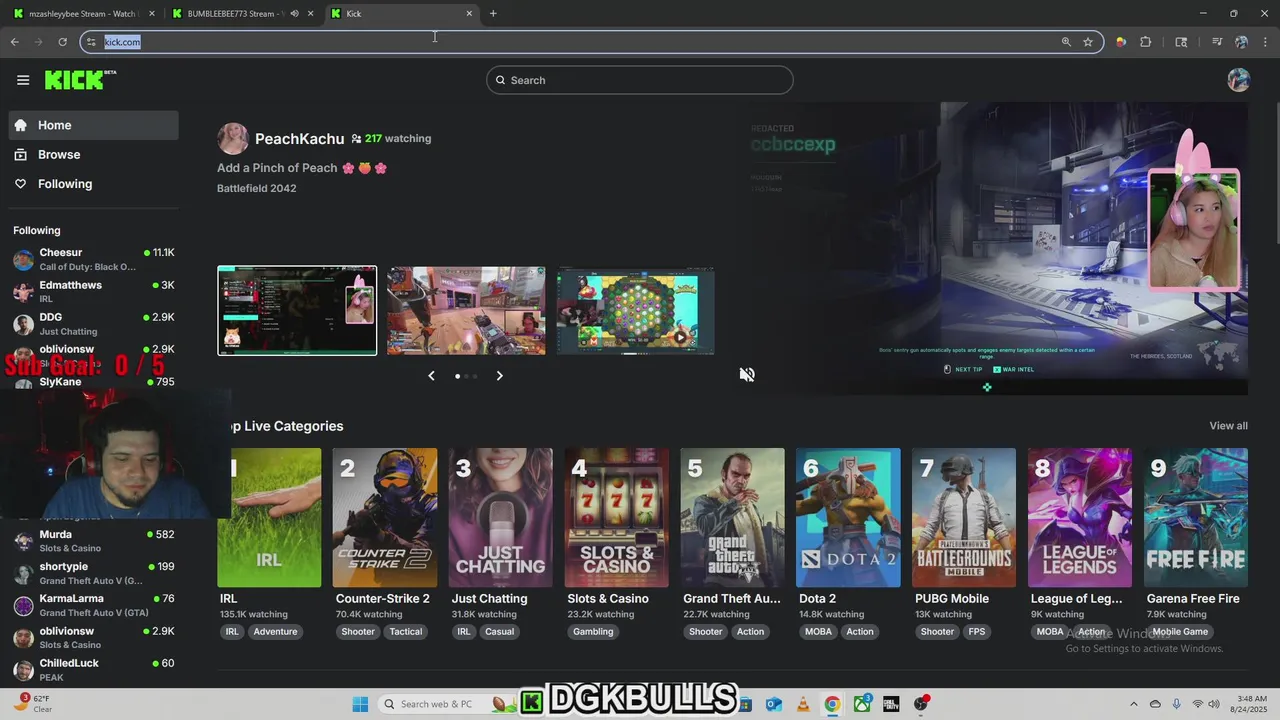1280x720 pixels.
Task: Open the Slots & Casino category card
Action: pos(617,517)
